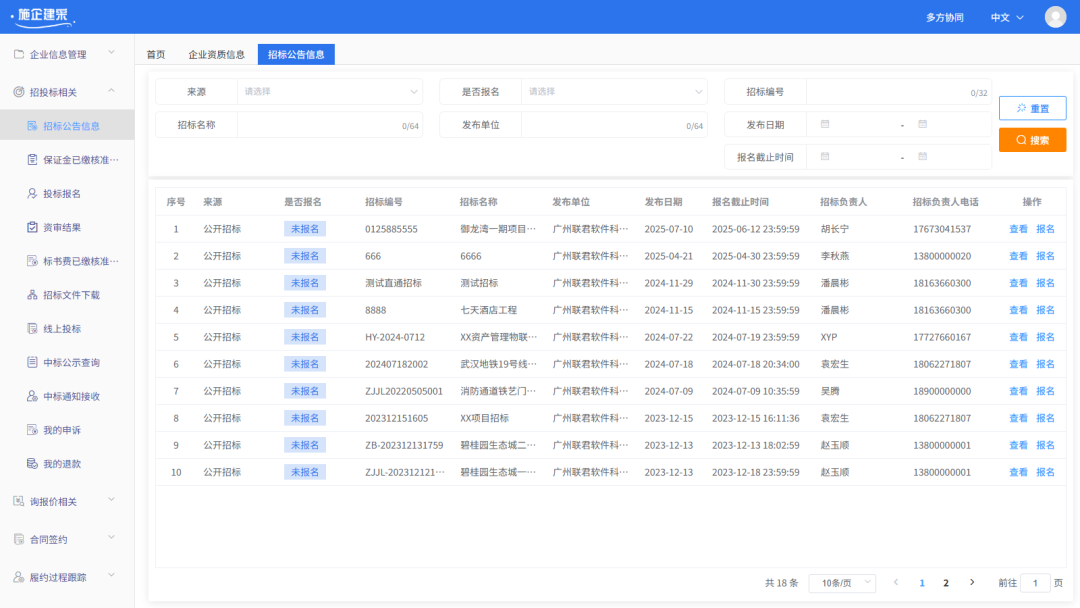This screenshot has width=1080, height=608.
Task: Switch to the 首页 tab
Action: tap(156, 54)
